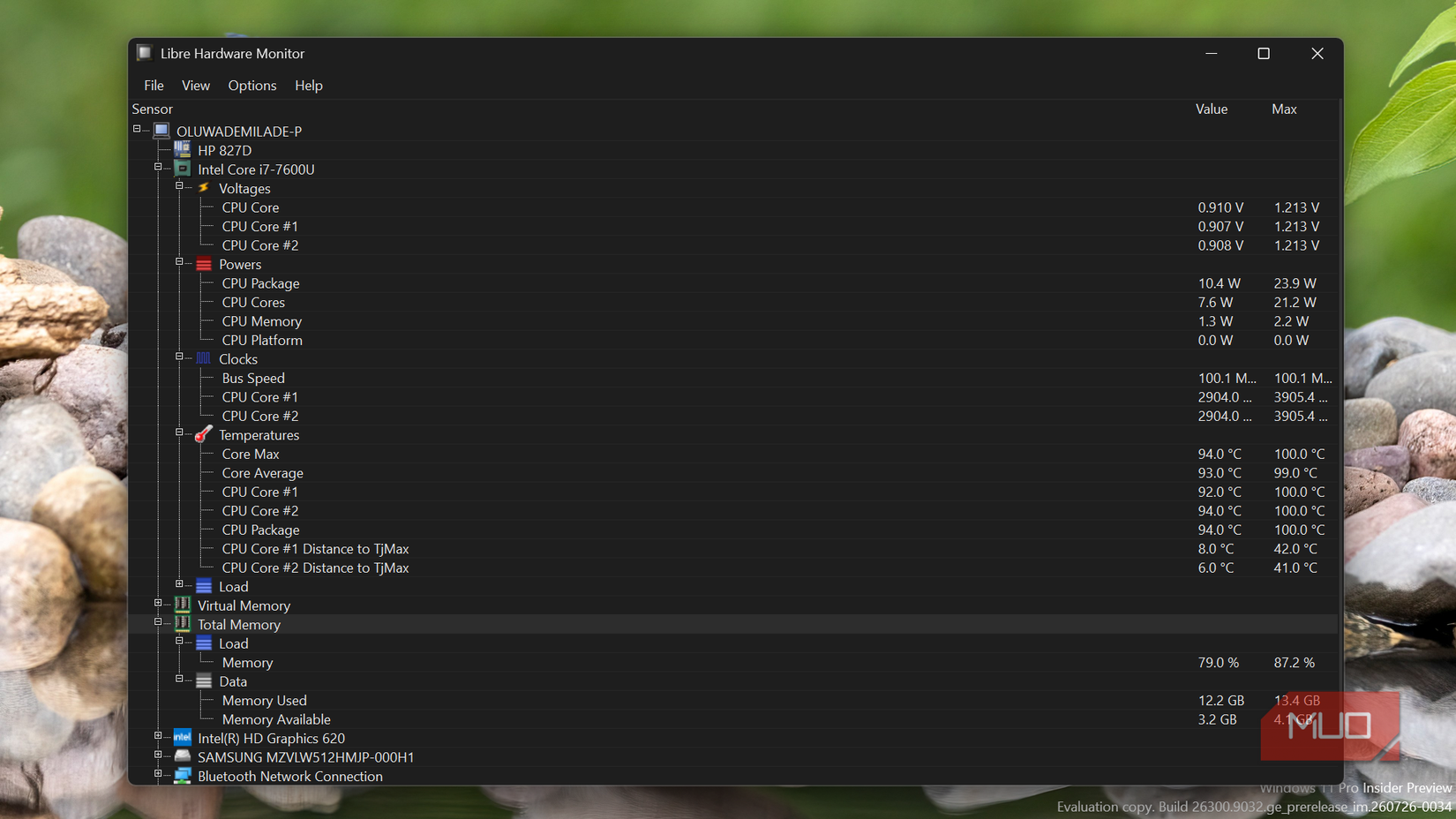
Task: Collapse the Clocks group
Action: [179, 357]
